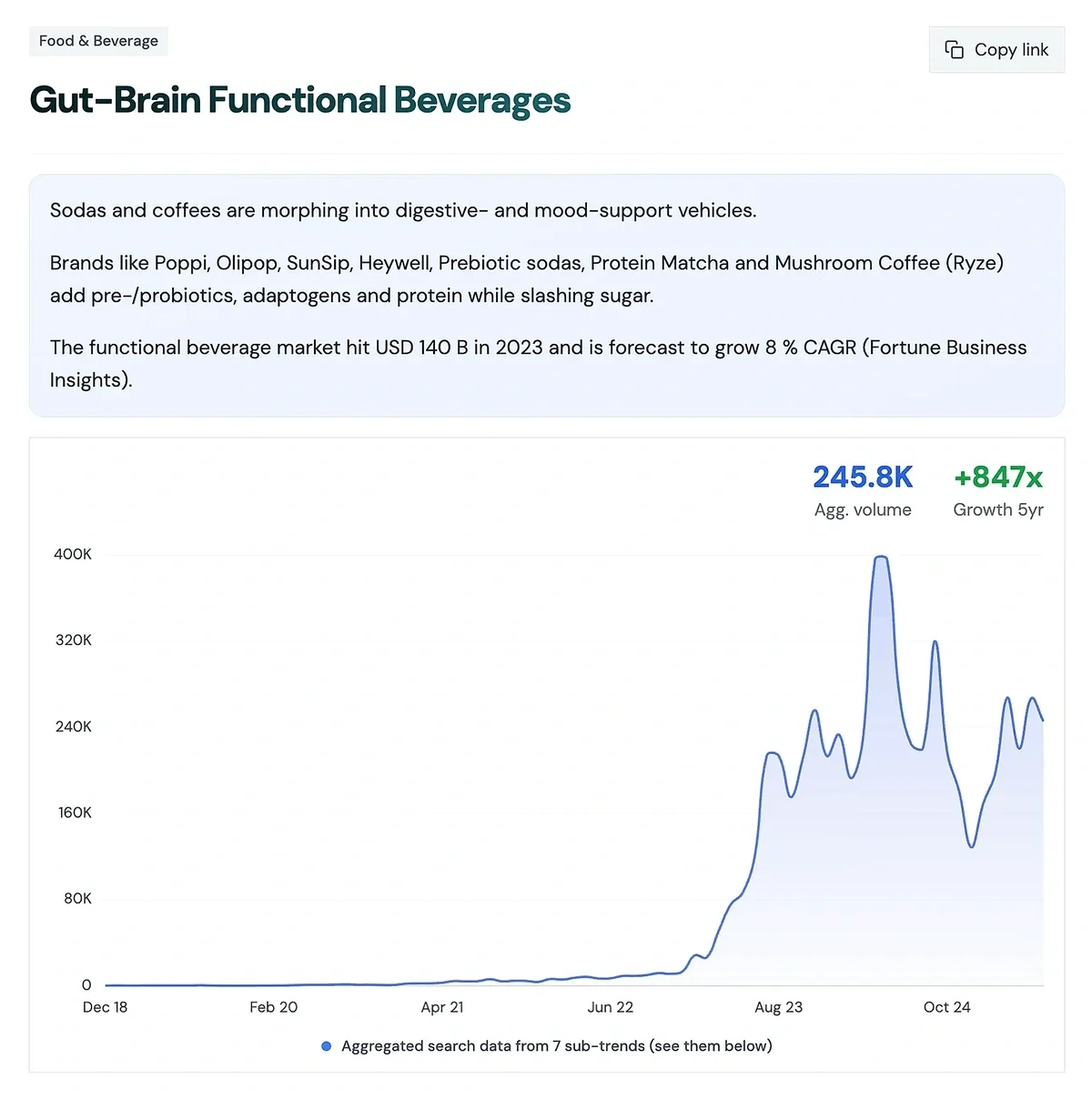
Task: Click the 0 y-axis label
Action: (x=86, y=984)
